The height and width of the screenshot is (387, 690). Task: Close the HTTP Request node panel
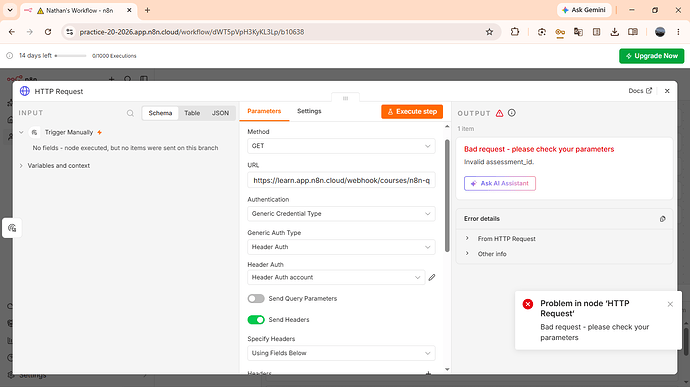(667, 91)
